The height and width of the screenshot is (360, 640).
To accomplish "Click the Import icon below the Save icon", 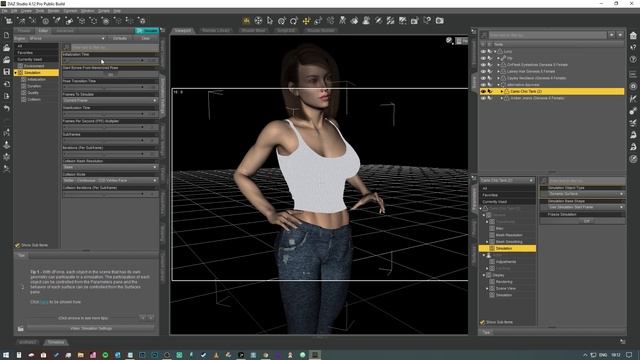I will (x=7, y=84).
